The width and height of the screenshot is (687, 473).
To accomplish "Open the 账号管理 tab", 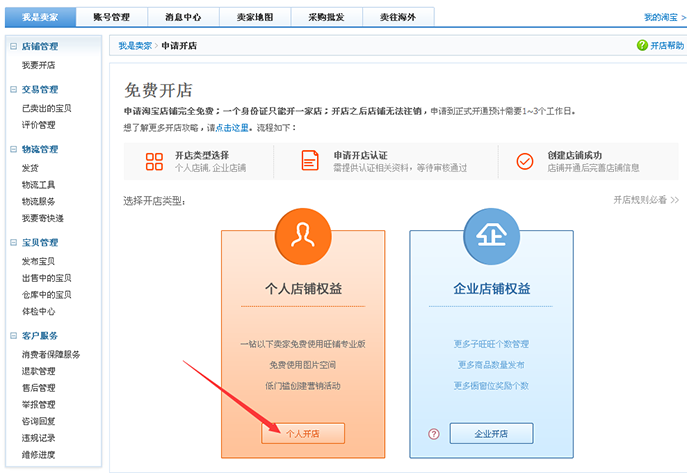I will click(x=112, y=17).
